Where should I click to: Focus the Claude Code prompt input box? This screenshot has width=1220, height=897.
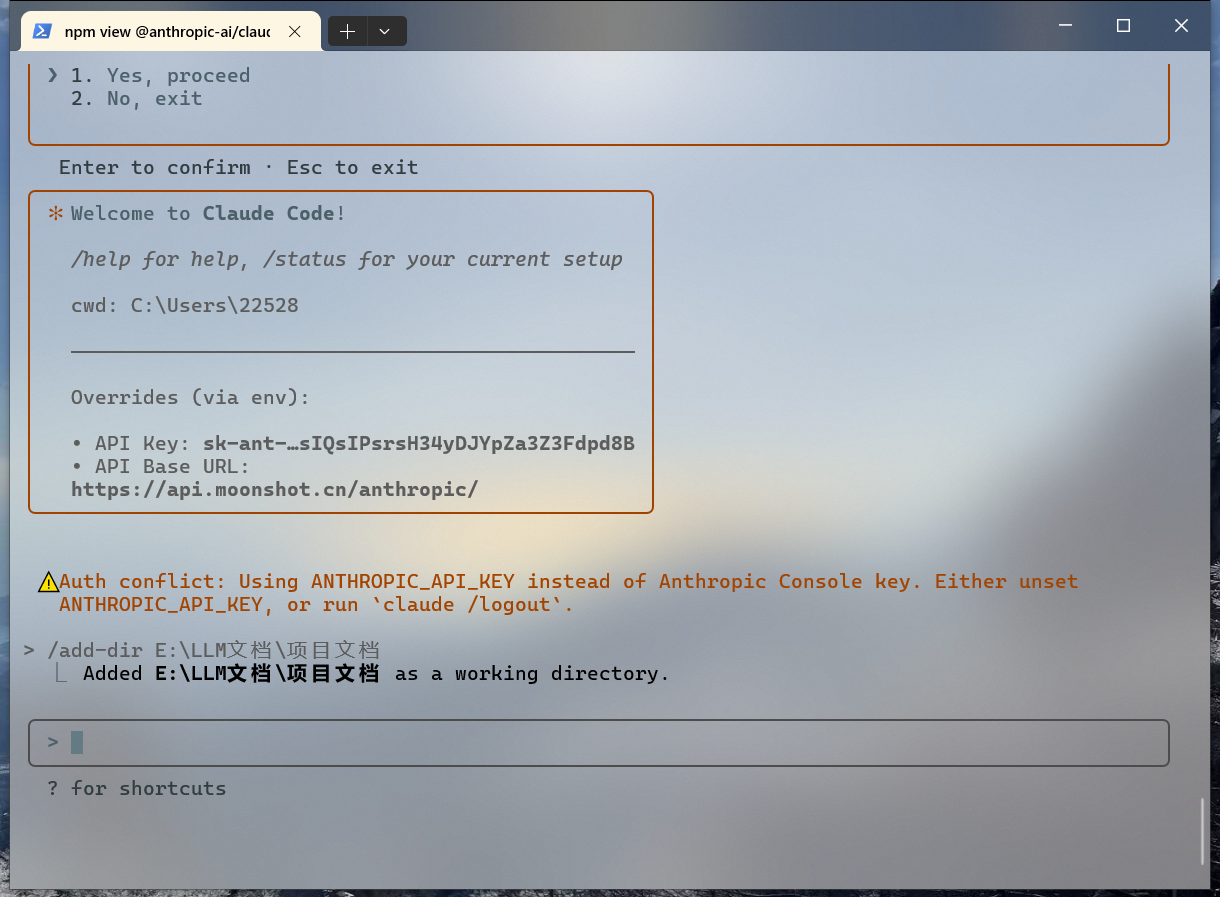(599, 742)
